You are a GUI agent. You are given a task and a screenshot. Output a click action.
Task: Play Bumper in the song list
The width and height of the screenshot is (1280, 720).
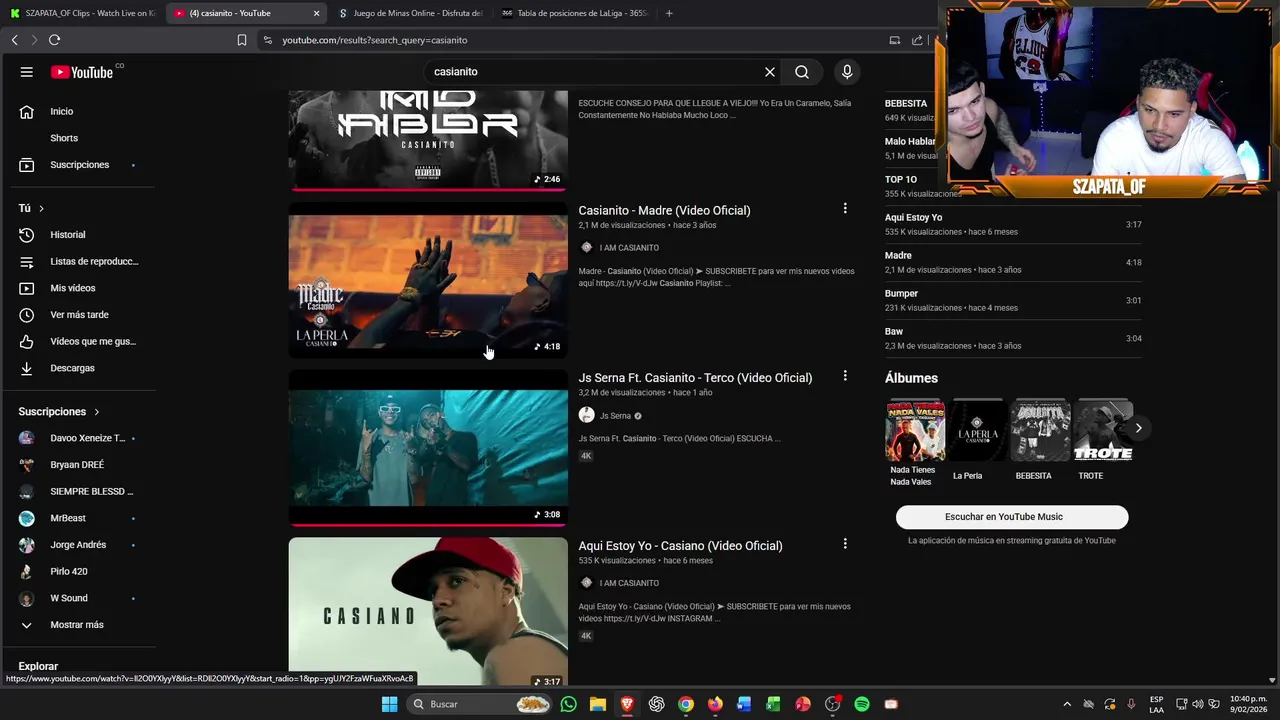click(1013, 300)
